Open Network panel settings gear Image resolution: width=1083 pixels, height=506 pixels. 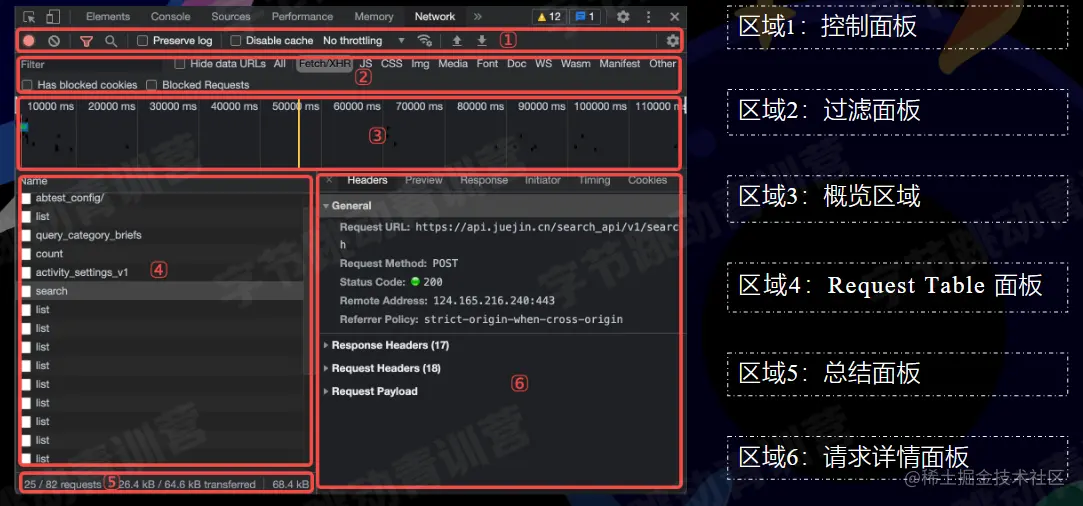tap(673, 41)
